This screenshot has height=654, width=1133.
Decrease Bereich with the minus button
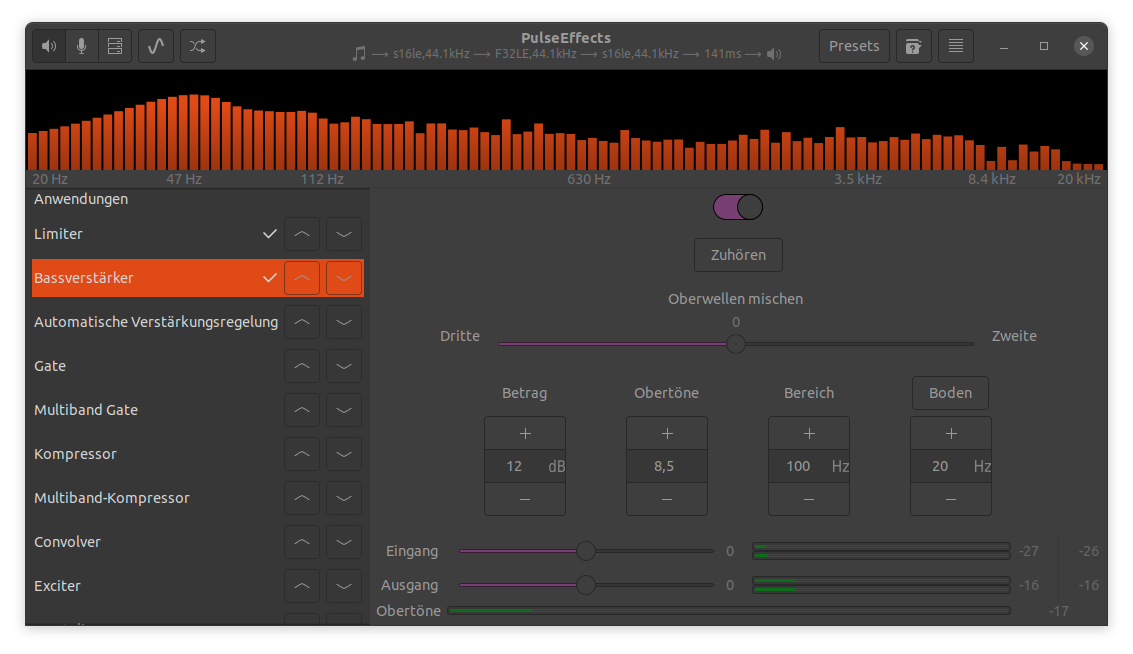pyautogui.click(x=809, y=499)
